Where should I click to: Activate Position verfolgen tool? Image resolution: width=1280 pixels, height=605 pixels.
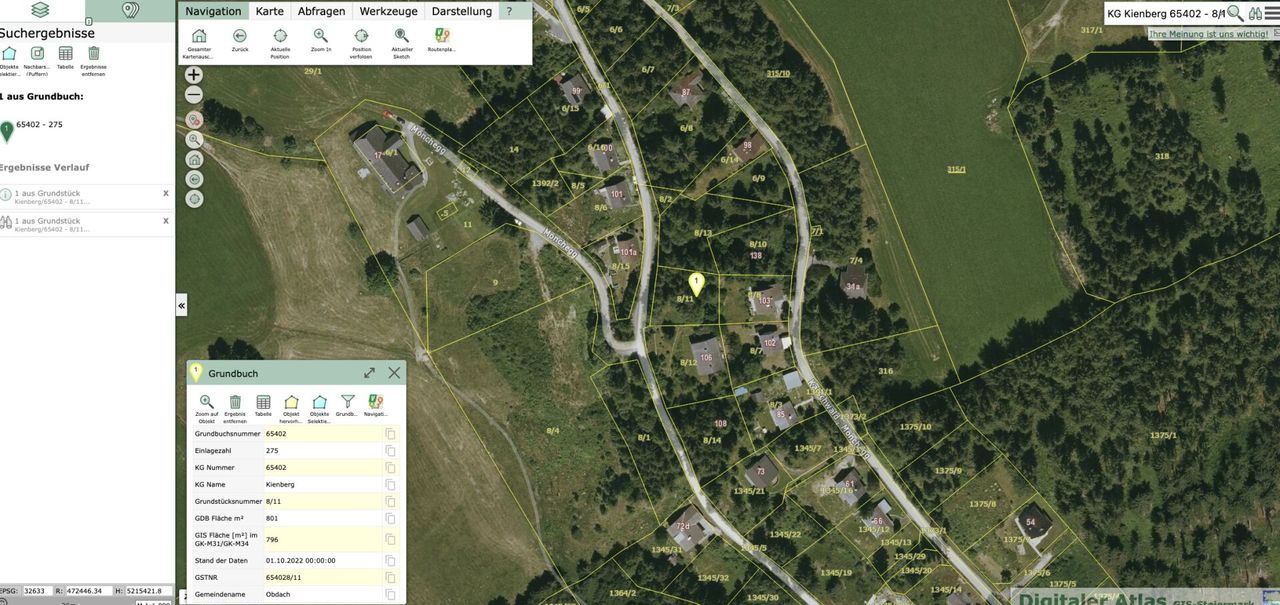tap(361, 36)
